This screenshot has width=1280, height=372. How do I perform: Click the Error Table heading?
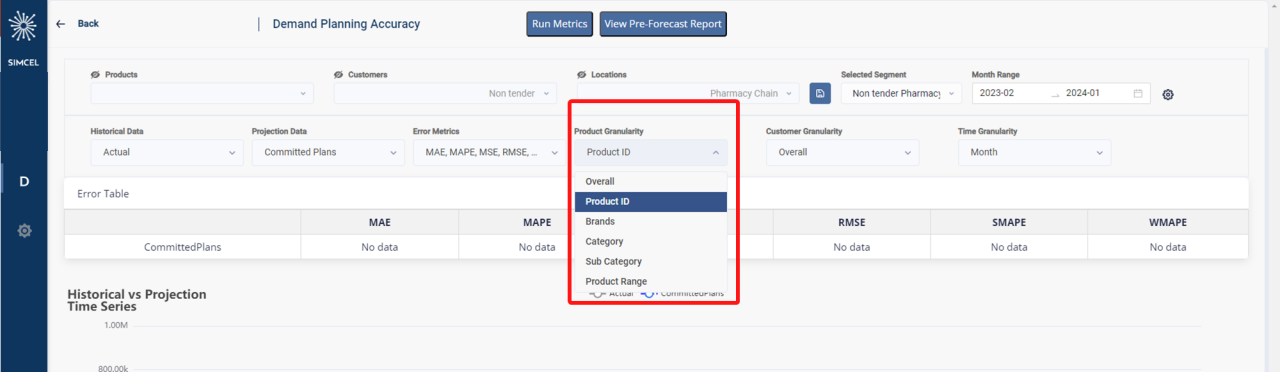103,194
